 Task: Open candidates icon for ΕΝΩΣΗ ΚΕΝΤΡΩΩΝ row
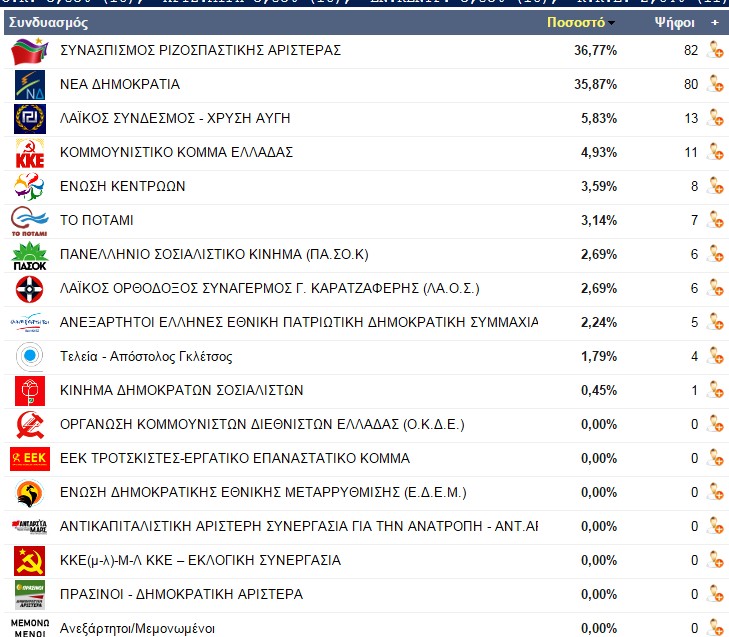[x=715, y=186]
